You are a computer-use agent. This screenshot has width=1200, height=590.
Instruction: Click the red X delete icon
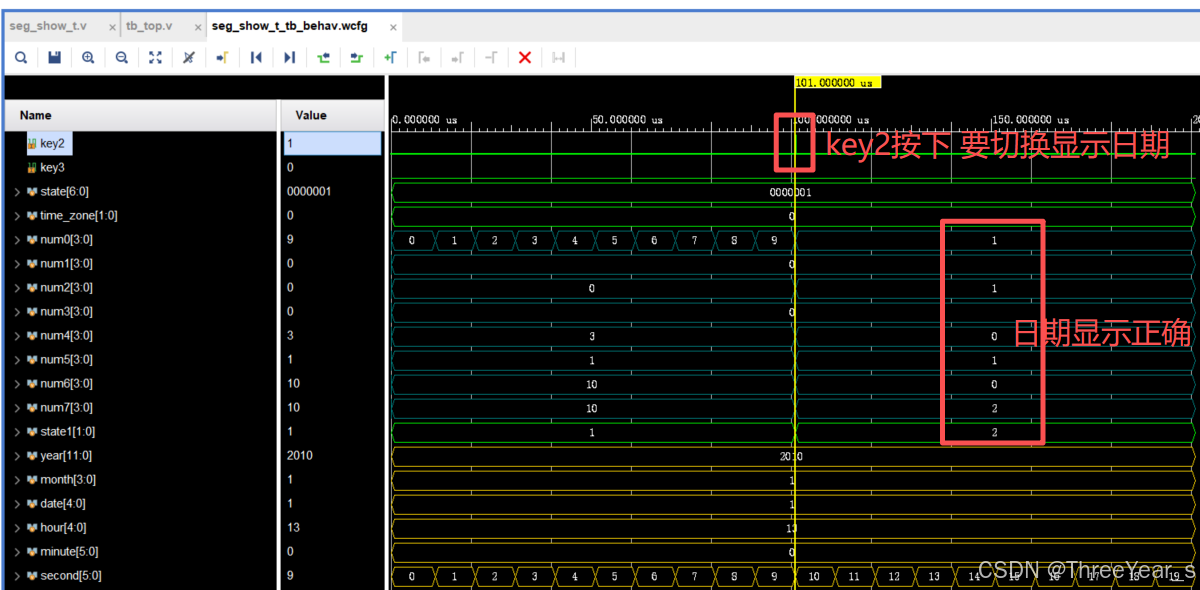[524, 58]
